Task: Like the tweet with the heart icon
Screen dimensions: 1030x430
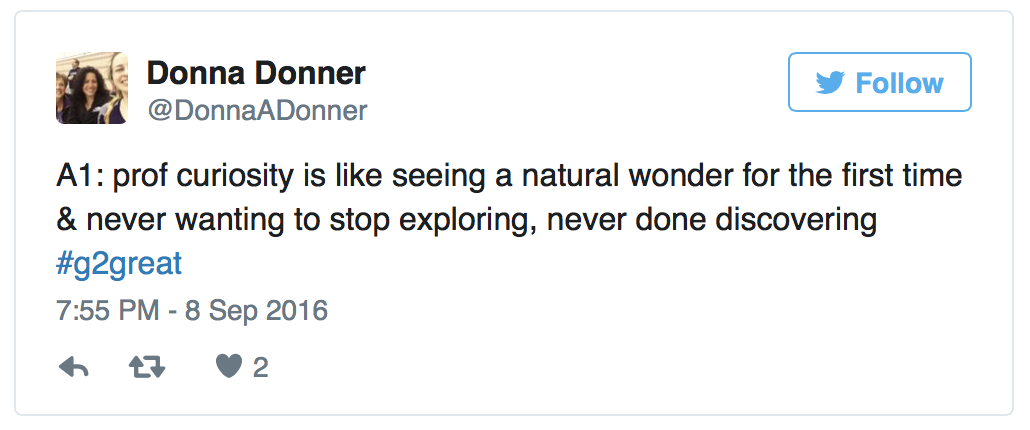Action: [x=229, y=367]
